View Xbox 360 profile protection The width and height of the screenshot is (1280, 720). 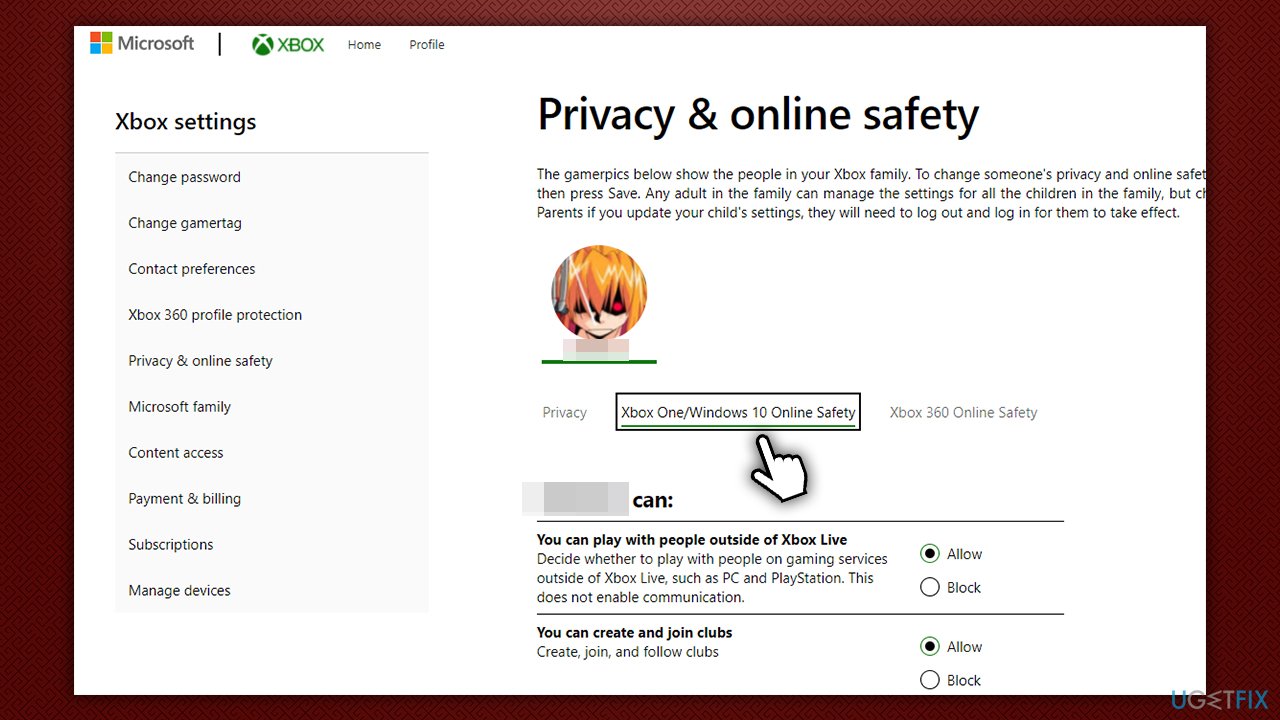click(215, 315)
